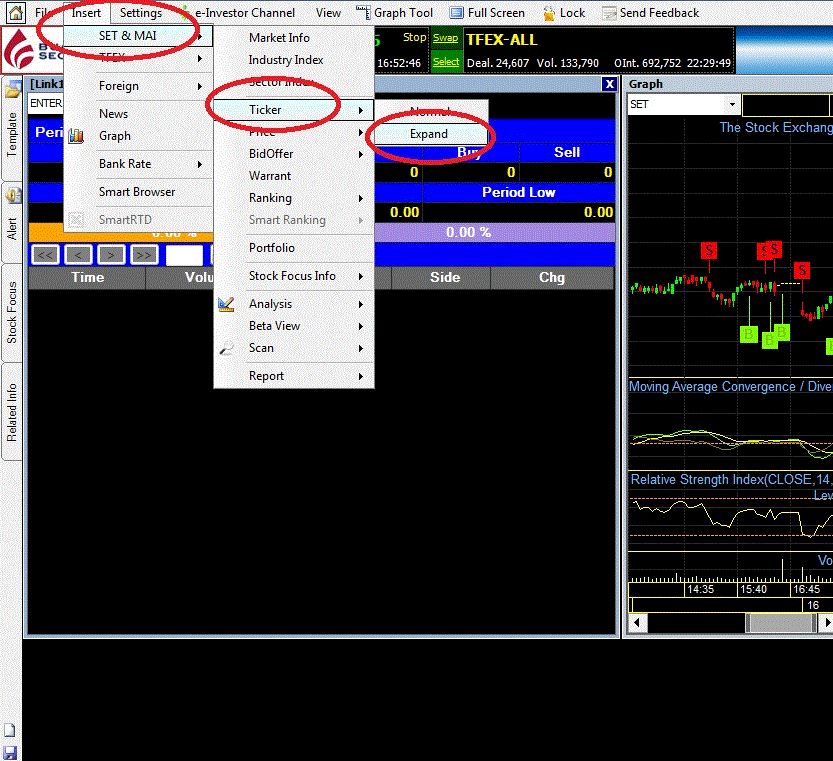Expand the Bank Rate submenu
This screenshot has height=761, width=833.
[138, 164]
